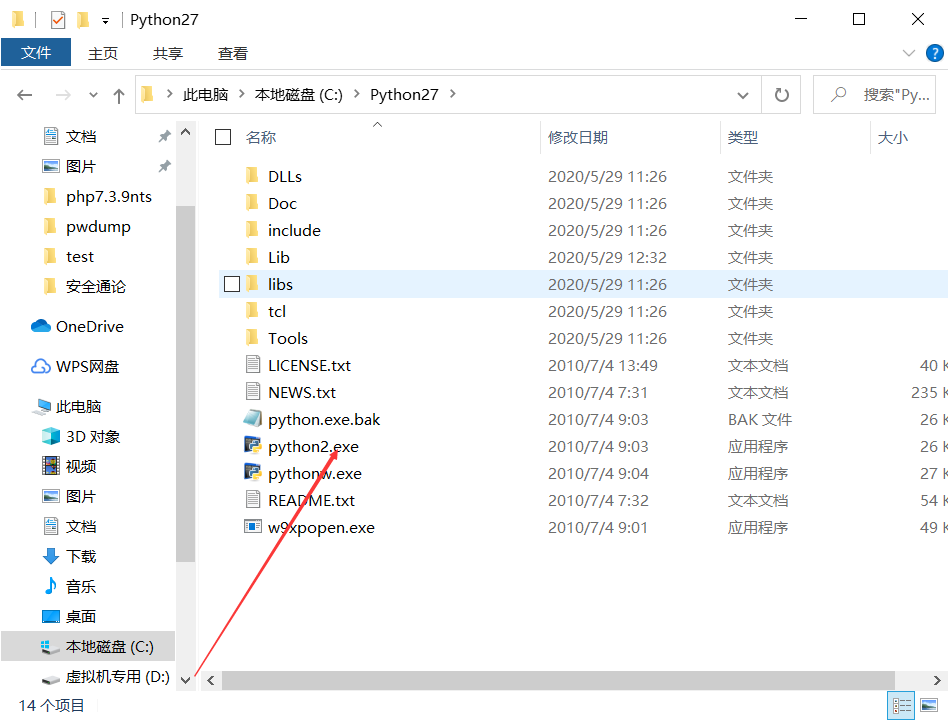Switch to details view in status bar
This screenshot has height=721, width=949.
[900, 705]
